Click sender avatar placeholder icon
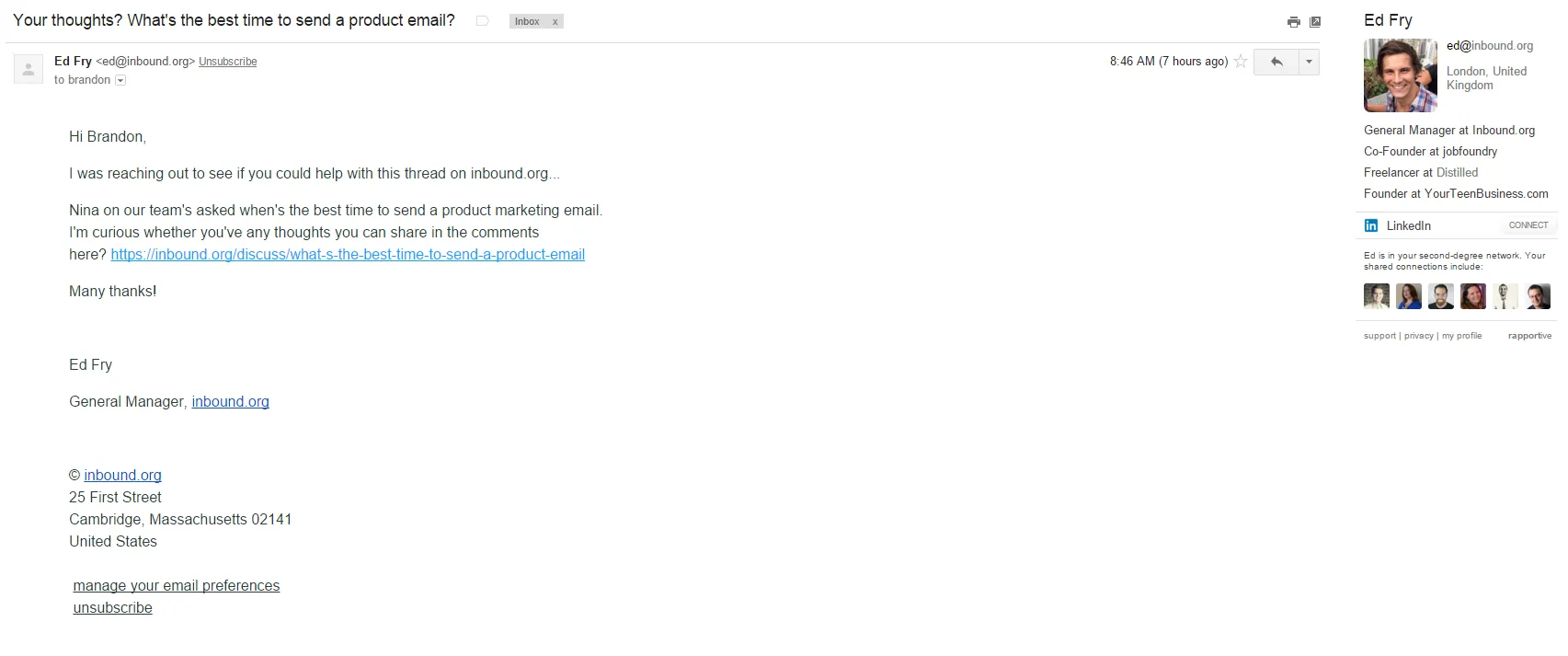Viewport: 1568px width, 656px height. pyautogui.click(x=29, y=69)
